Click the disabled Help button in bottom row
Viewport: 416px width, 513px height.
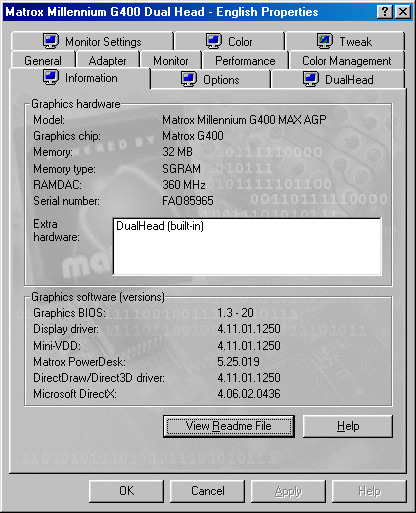click(369, 491)
